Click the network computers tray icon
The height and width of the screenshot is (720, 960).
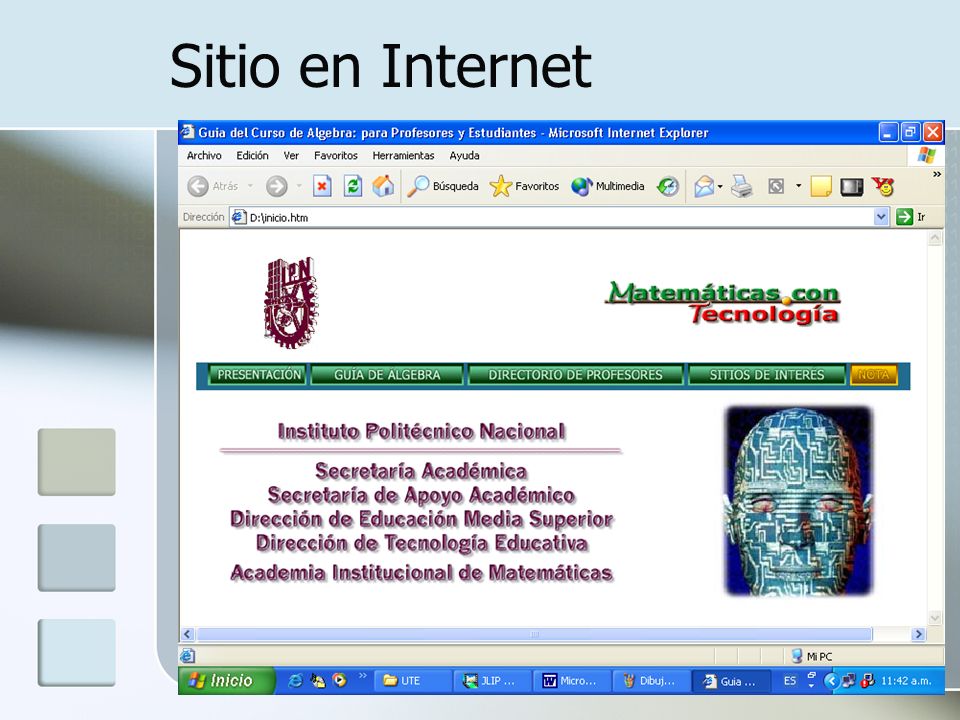point(849,680)
